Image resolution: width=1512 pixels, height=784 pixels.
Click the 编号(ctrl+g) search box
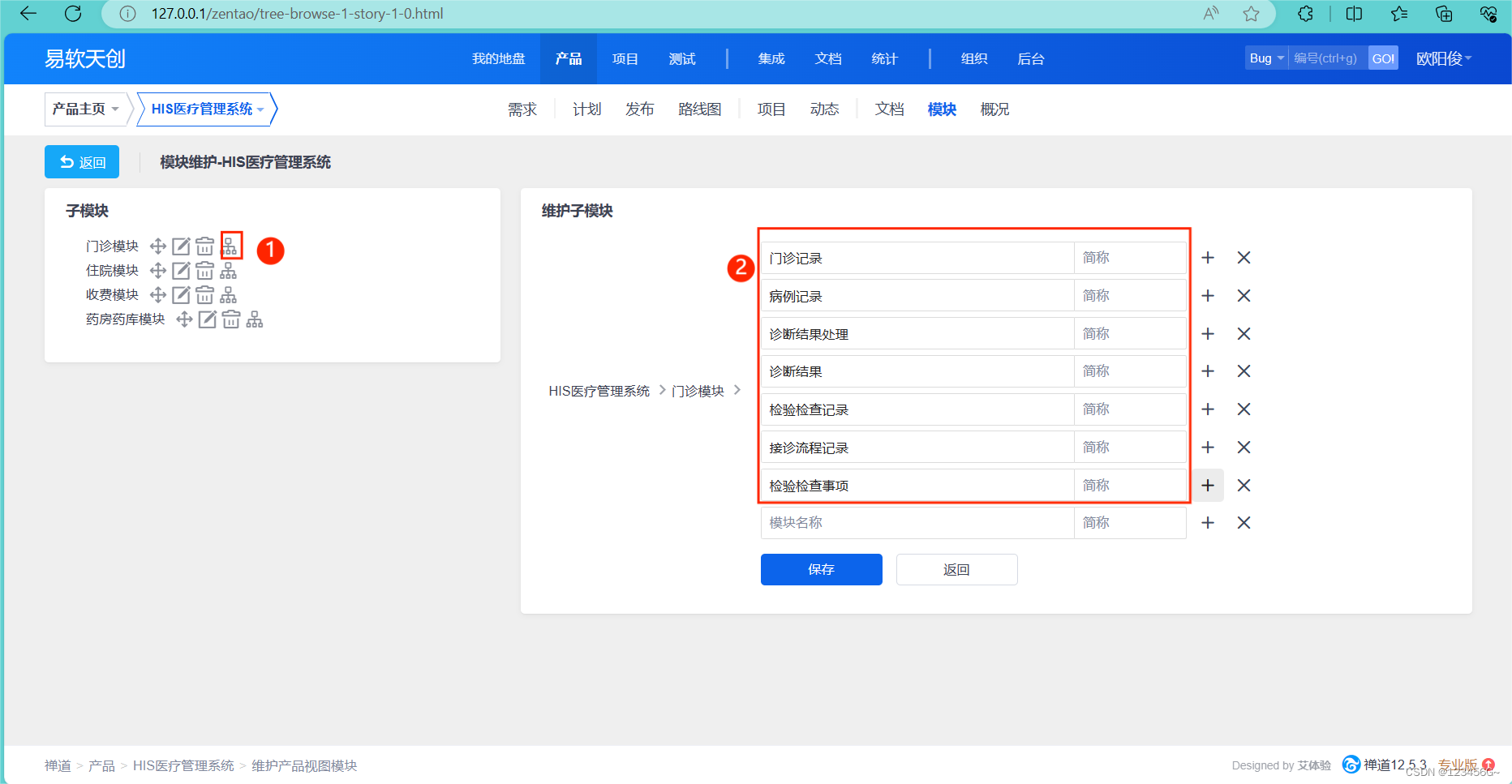tap(1328, 58)
